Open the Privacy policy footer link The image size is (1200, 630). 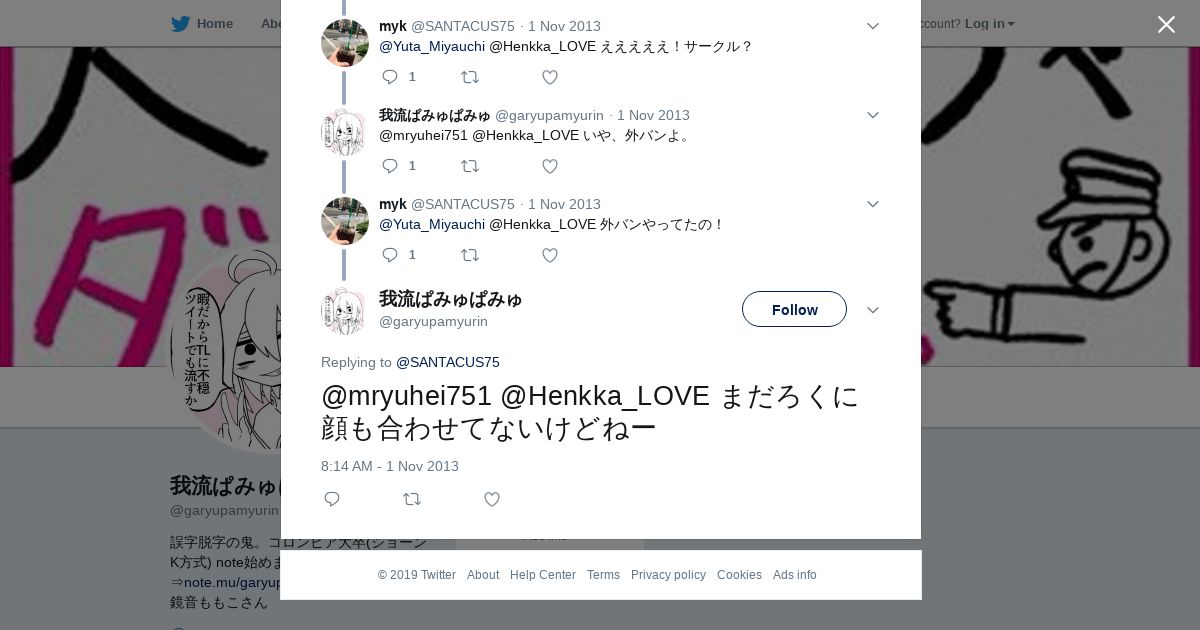coord(668,575)
